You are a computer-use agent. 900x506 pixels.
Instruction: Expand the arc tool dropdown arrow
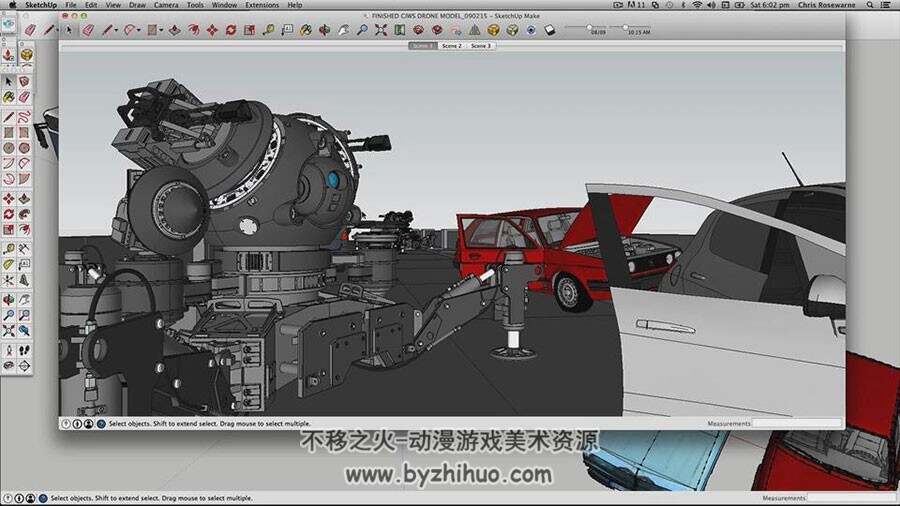pos(138,30)
